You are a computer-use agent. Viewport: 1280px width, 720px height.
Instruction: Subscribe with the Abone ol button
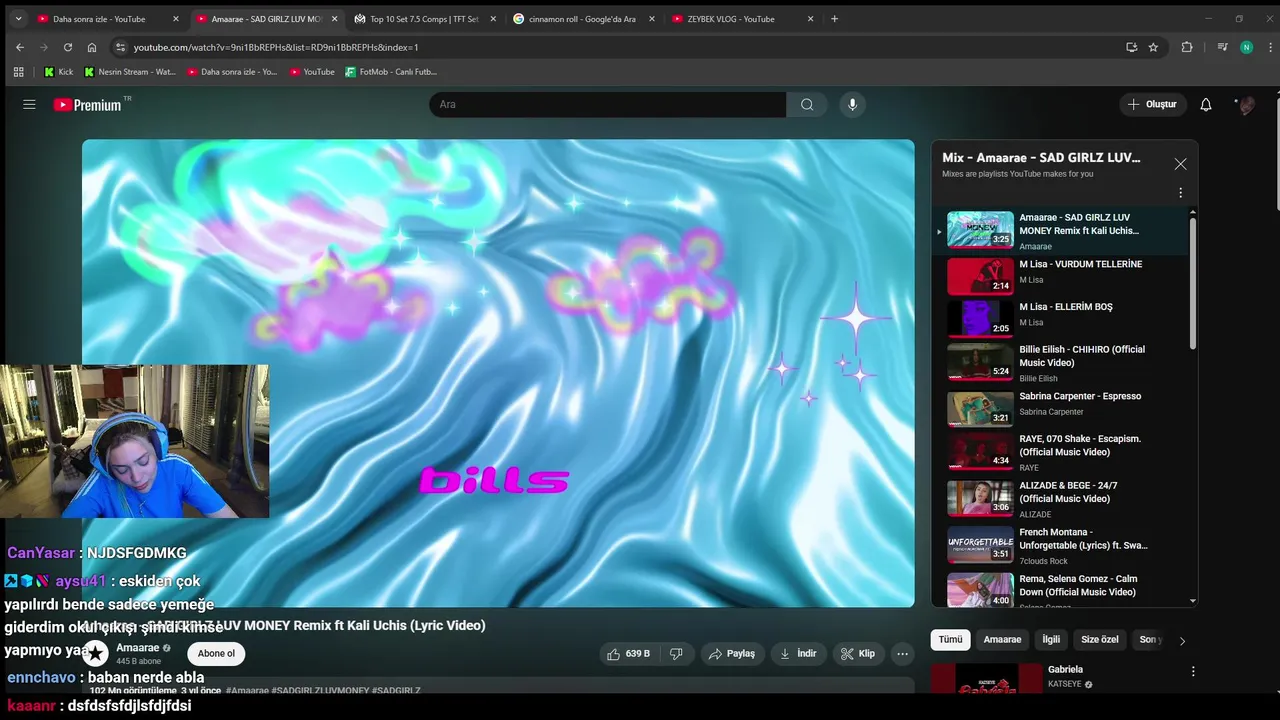pos(216,654)
